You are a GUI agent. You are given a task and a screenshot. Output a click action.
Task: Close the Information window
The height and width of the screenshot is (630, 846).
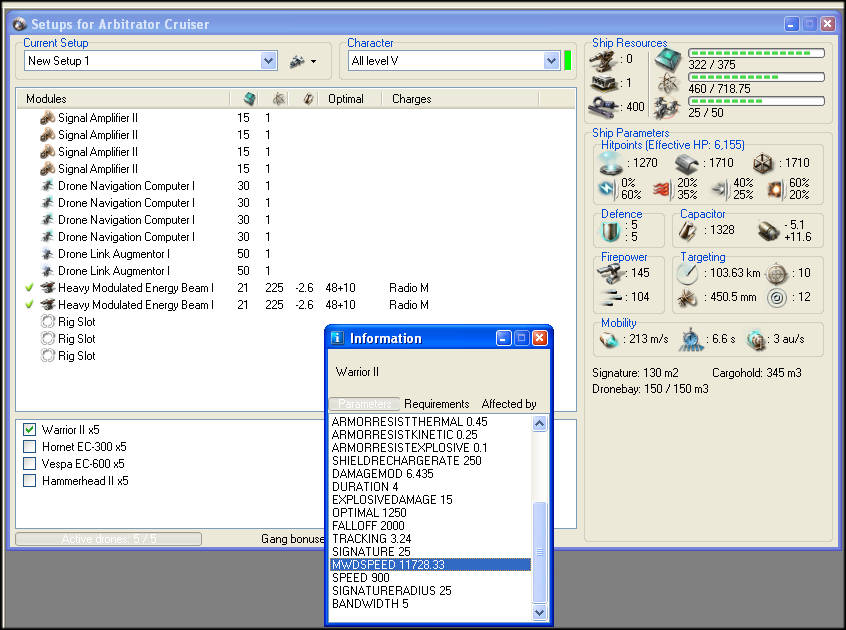click(x=540, y=338)
